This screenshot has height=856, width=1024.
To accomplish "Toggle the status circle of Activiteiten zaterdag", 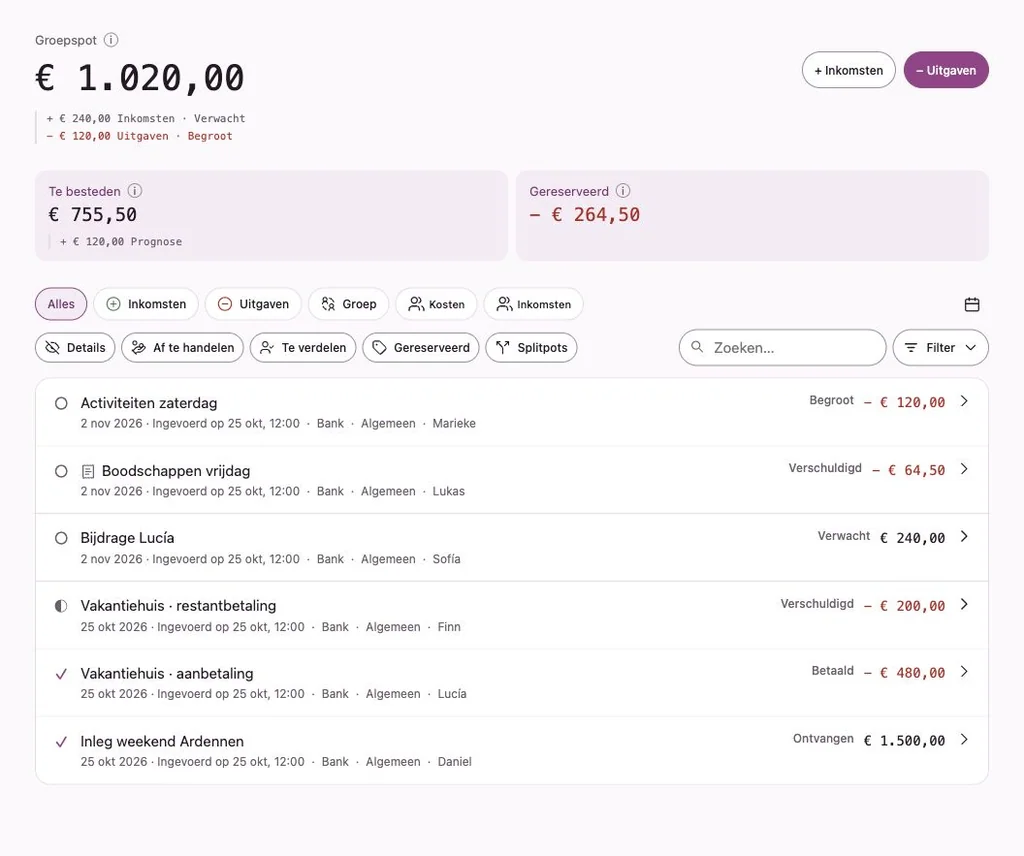I will point(61,404).
